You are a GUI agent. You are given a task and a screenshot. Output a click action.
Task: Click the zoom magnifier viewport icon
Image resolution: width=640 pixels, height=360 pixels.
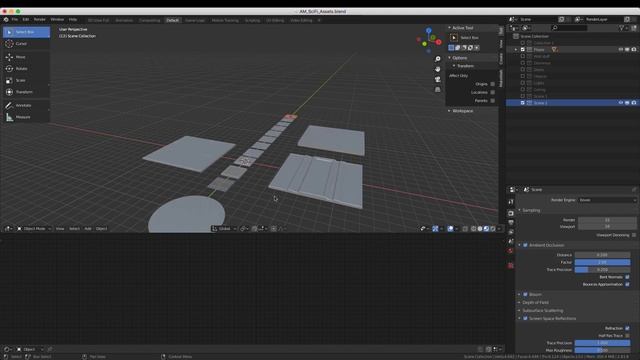[438, 59]
